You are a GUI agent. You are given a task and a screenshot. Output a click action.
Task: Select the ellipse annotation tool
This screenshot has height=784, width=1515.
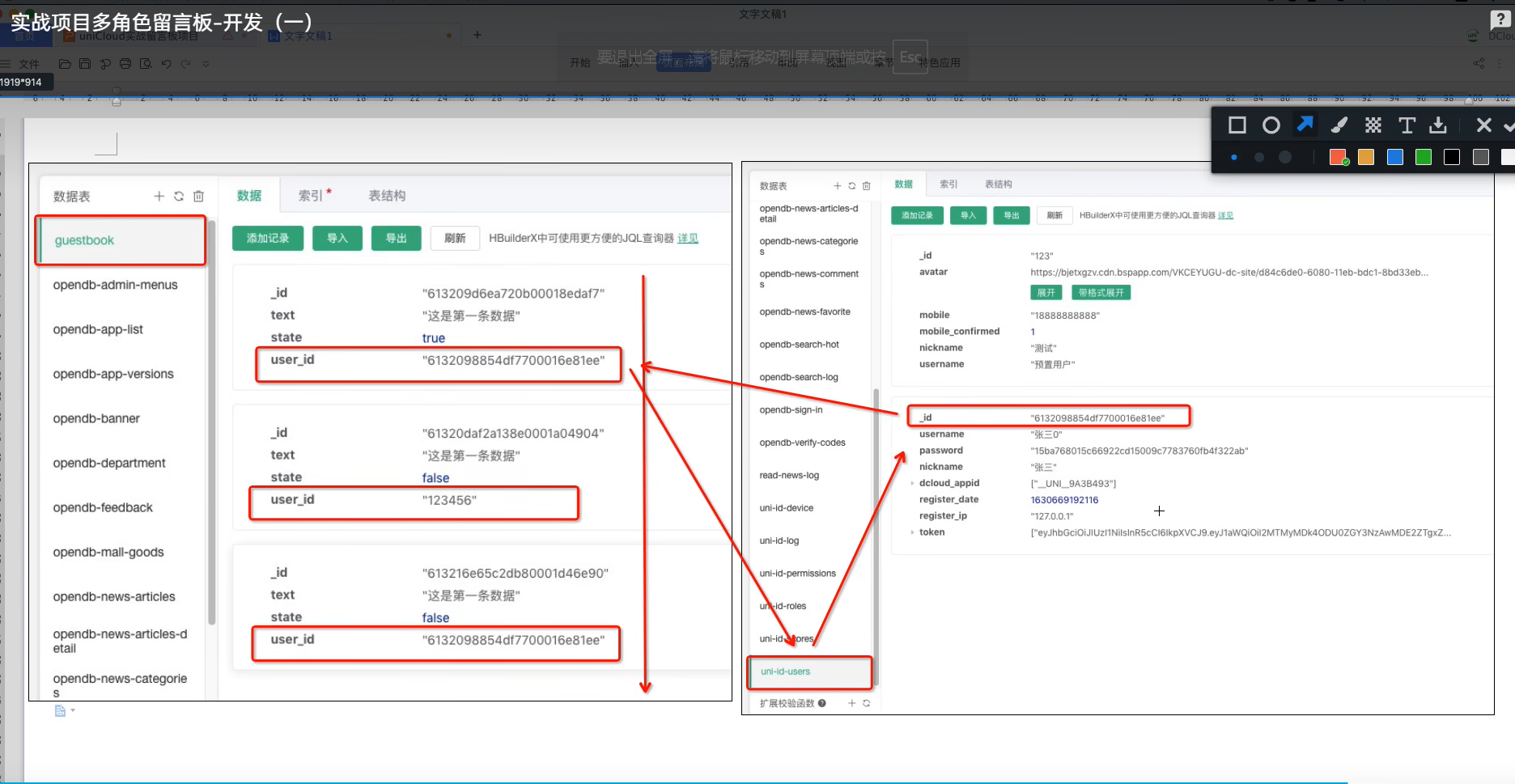[1271, 125]
